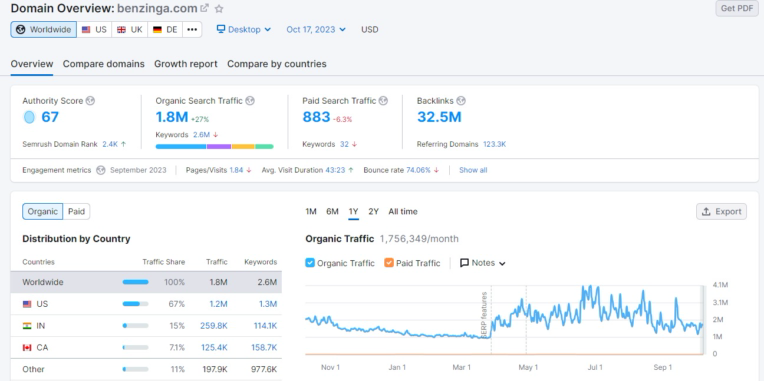Click the desktop monitor device icon
Image resolution: width=764 pixels, height=381 pixels.
(221, 29)
